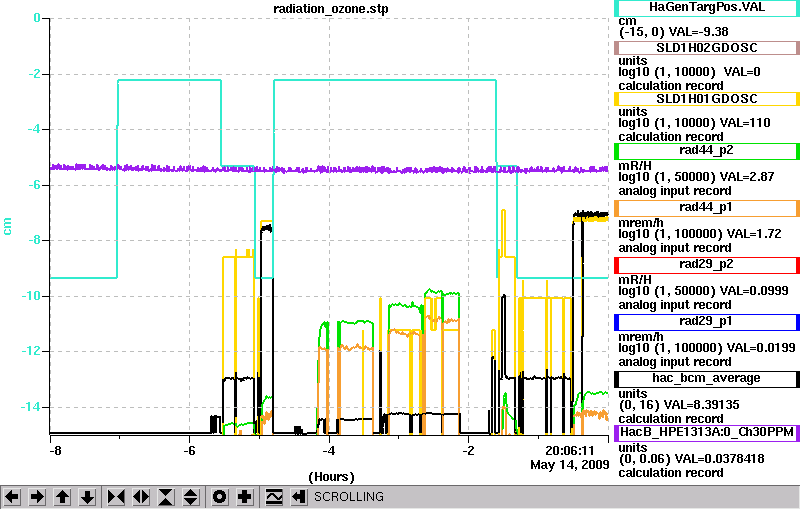Shift the graph up with up arrow
Image resolution: width=800 pixels, height=509 pixels.
pyautogui.click(x=63, y=497)
